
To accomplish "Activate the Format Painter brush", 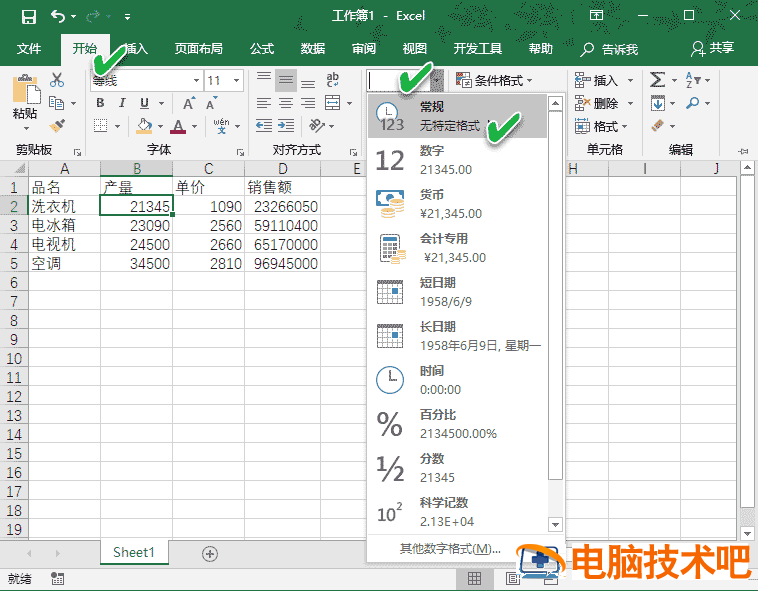I will click(57, 126).
